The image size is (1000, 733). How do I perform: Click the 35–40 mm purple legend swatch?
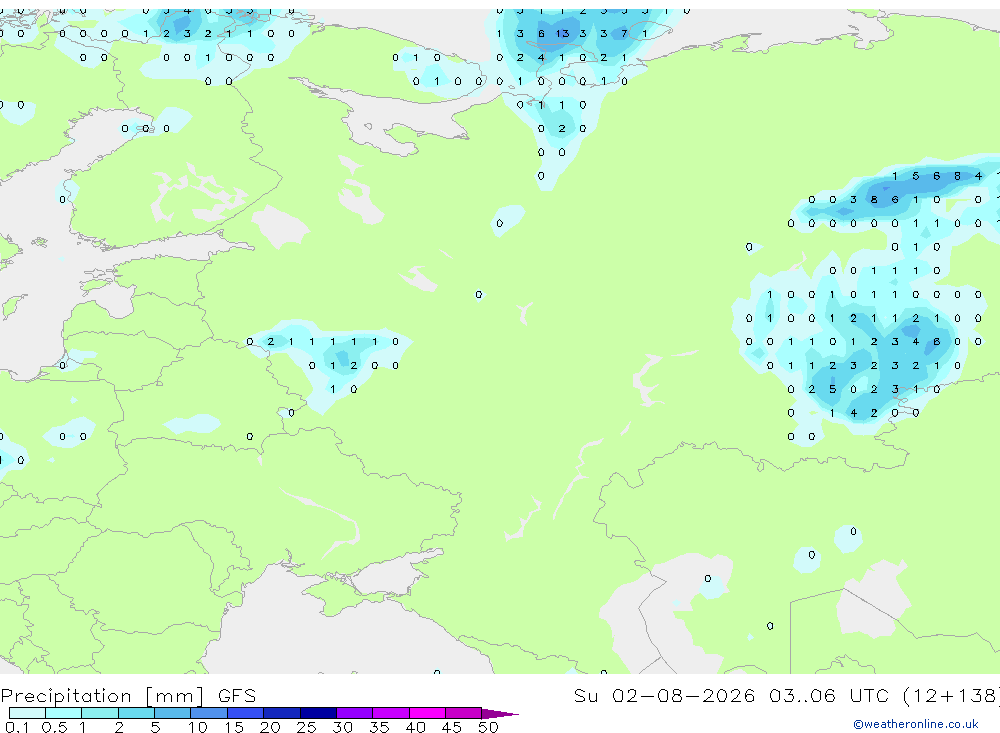[x=391, y=713]
